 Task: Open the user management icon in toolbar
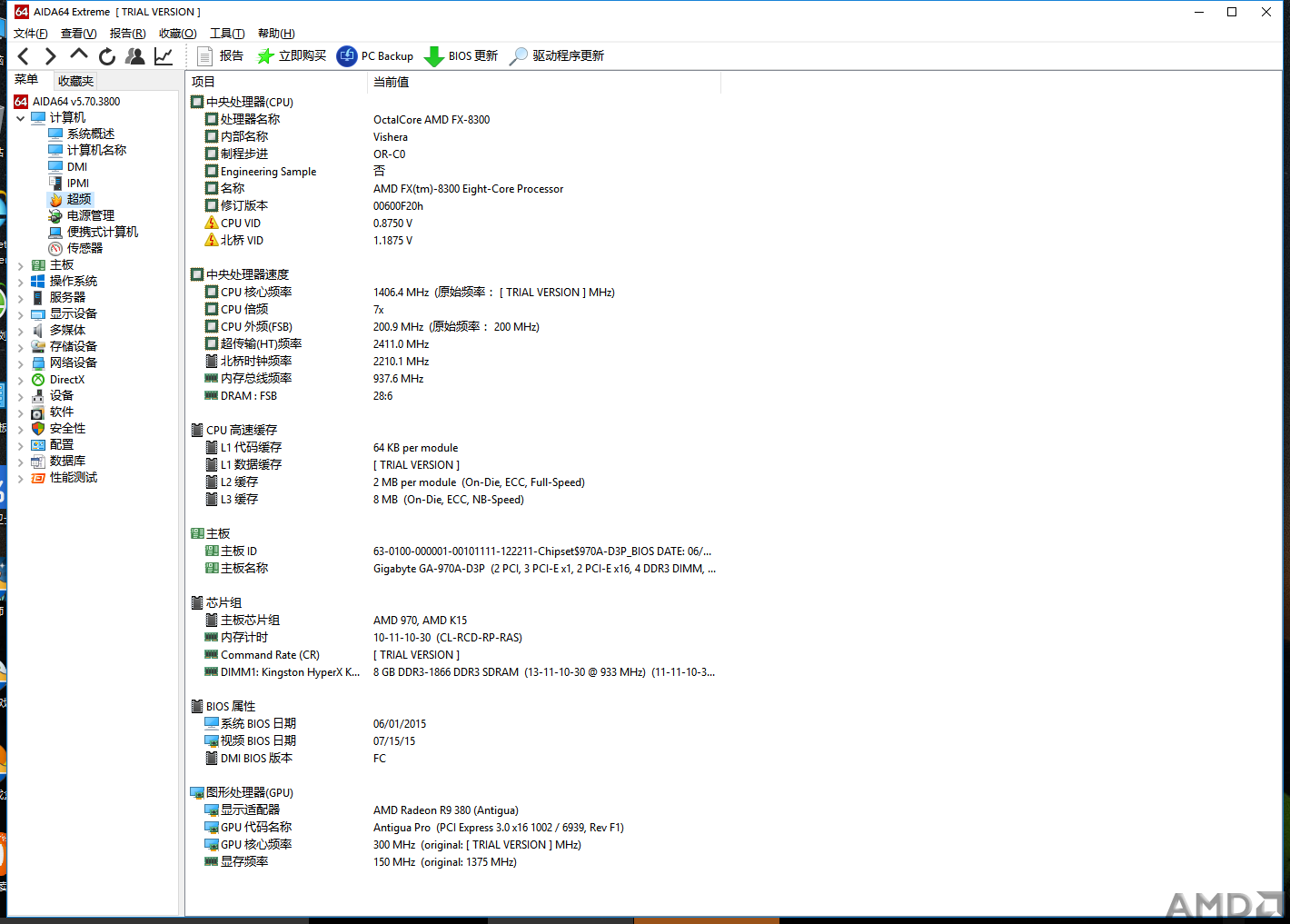point(135,56)
